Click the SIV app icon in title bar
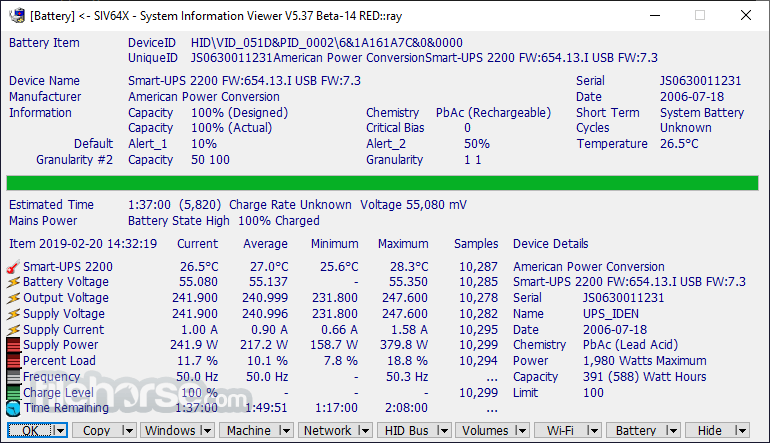 17,15
